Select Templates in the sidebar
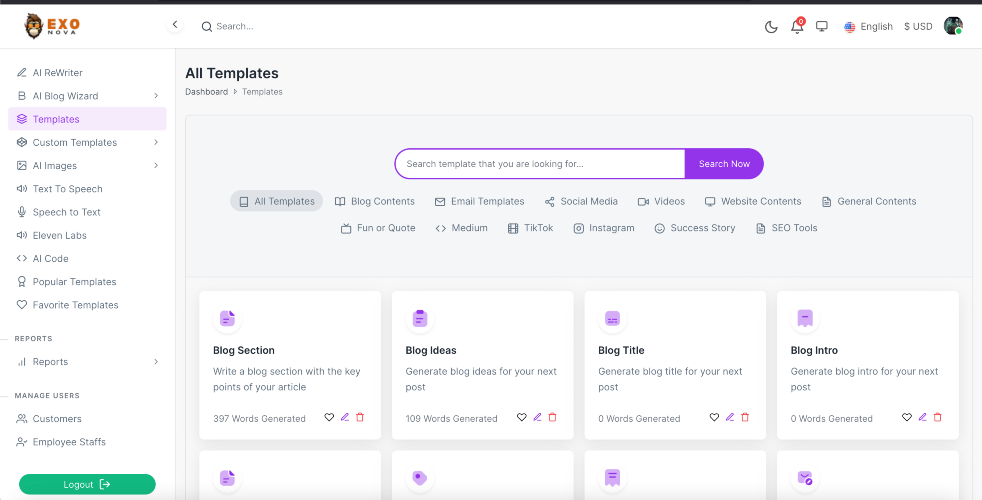The image size is (982, 500). 88,119
